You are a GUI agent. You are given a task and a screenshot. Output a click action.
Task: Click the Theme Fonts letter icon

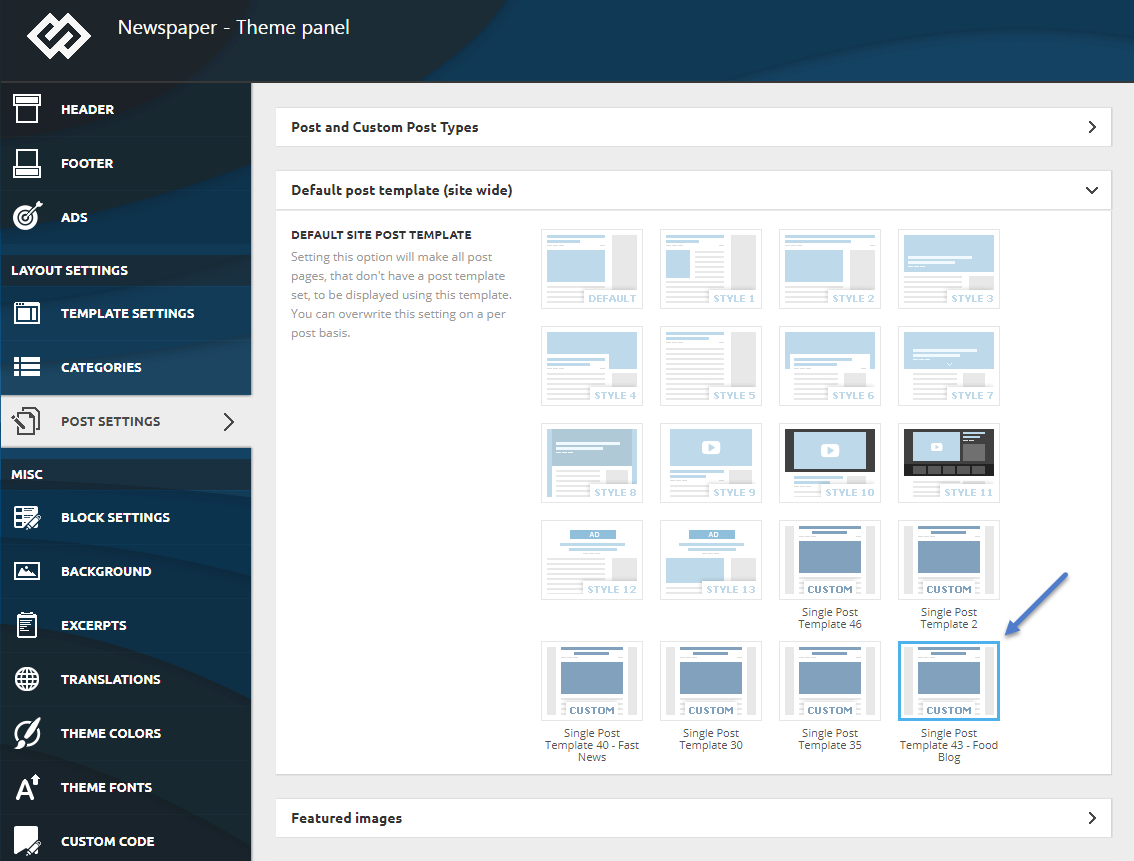[27, 787]
